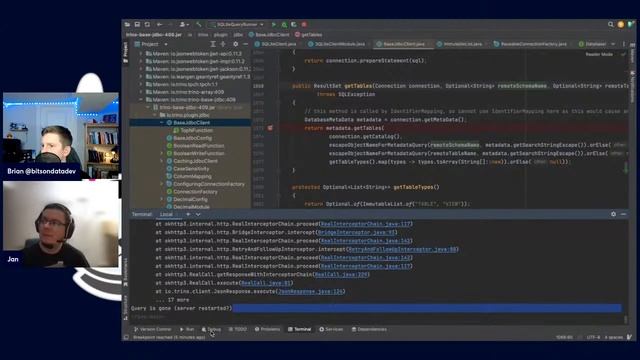This screenshot has width=640, height=360.
Task: Switch to the Database editor tab
Action: pos(593,44)
